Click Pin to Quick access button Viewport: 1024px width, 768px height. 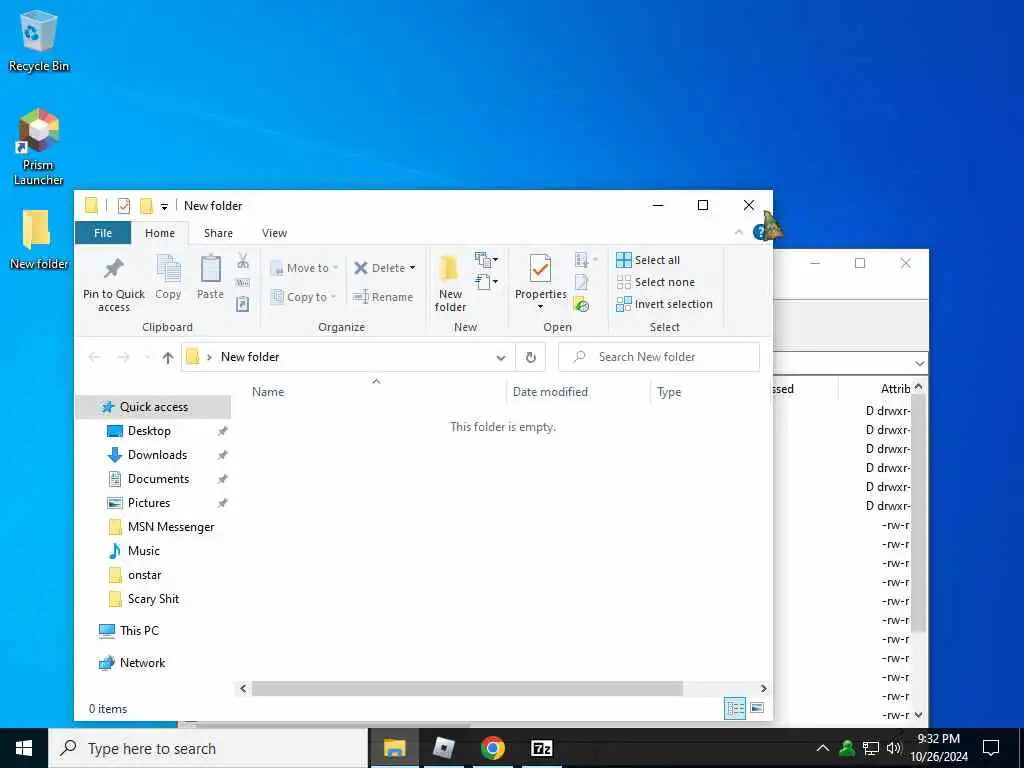tap(114, 284)
